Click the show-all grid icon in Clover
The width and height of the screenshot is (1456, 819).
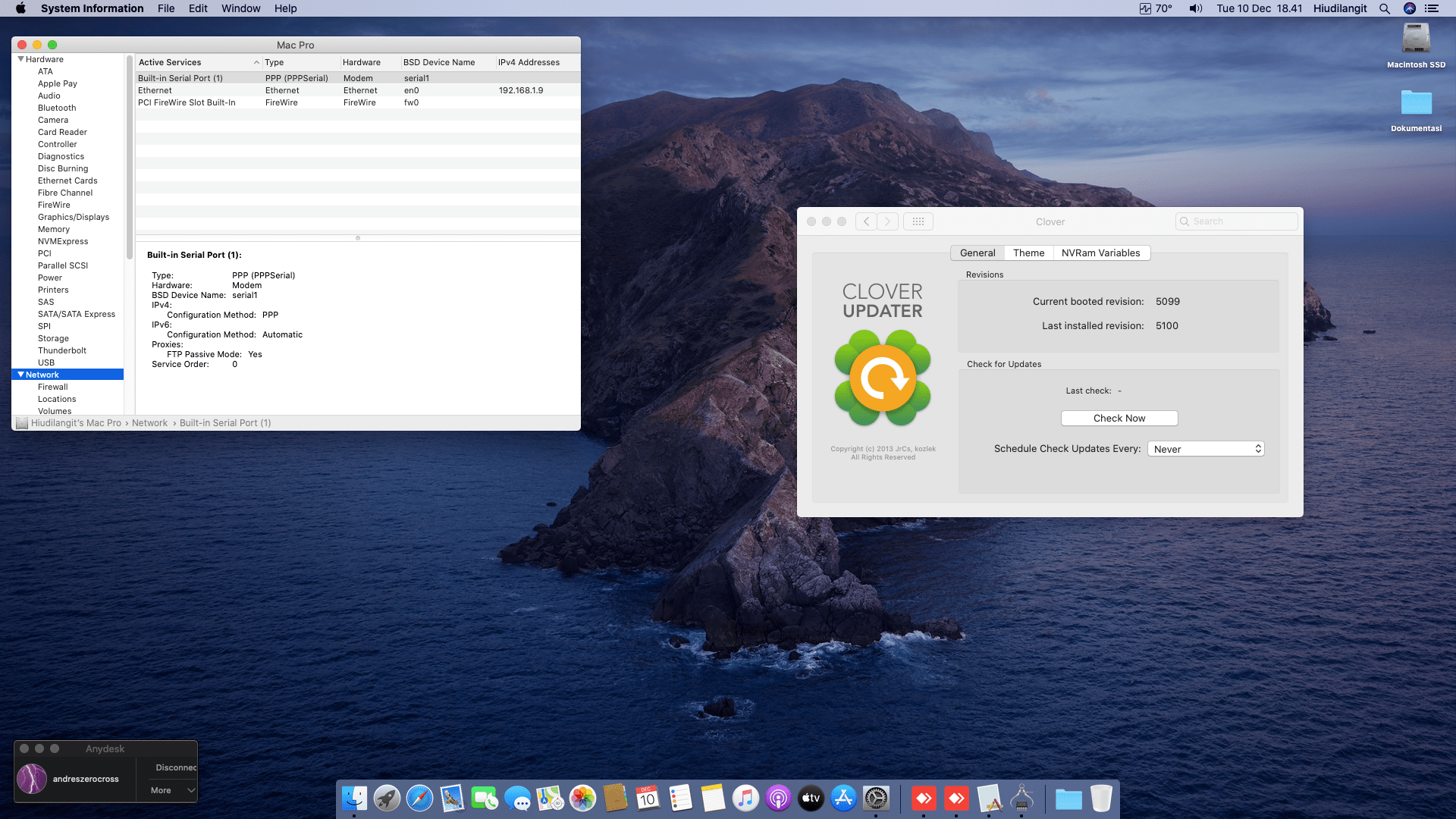(x=918, y=221)
